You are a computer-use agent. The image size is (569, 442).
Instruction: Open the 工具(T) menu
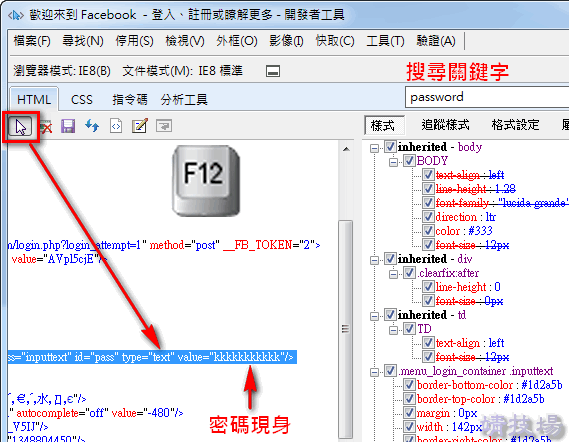pyautogui.click(x=385, y=41)
